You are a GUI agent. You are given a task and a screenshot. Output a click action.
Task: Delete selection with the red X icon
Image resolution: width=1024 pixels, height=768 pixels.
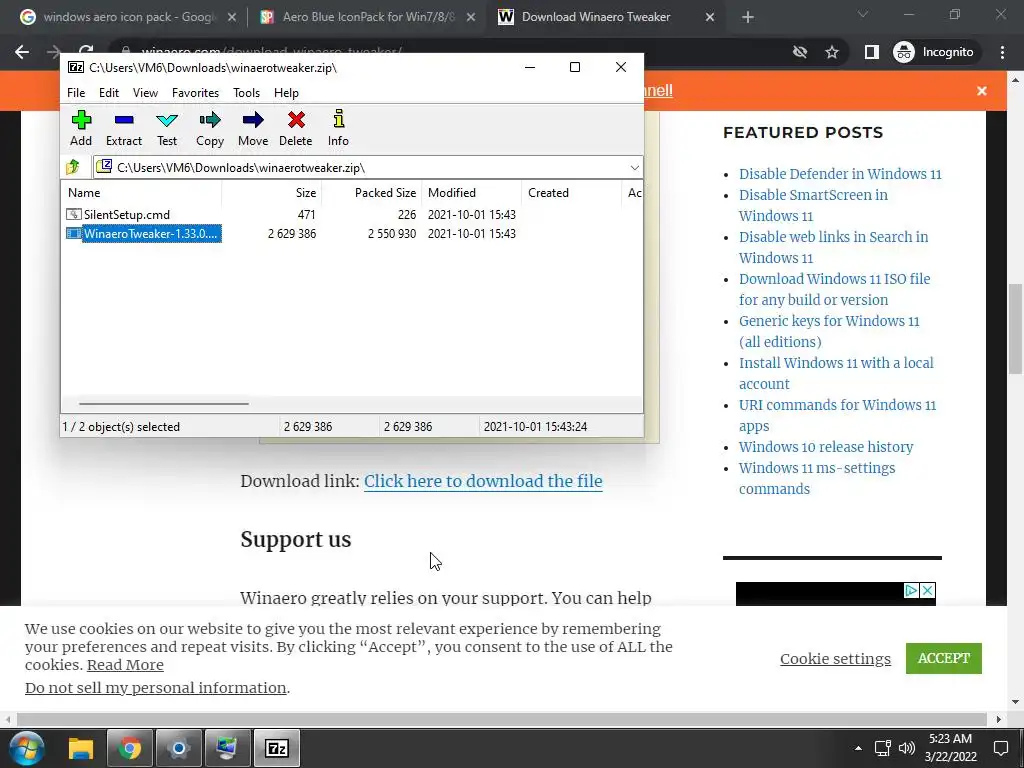pyautogui.click(x=296, y=129)
